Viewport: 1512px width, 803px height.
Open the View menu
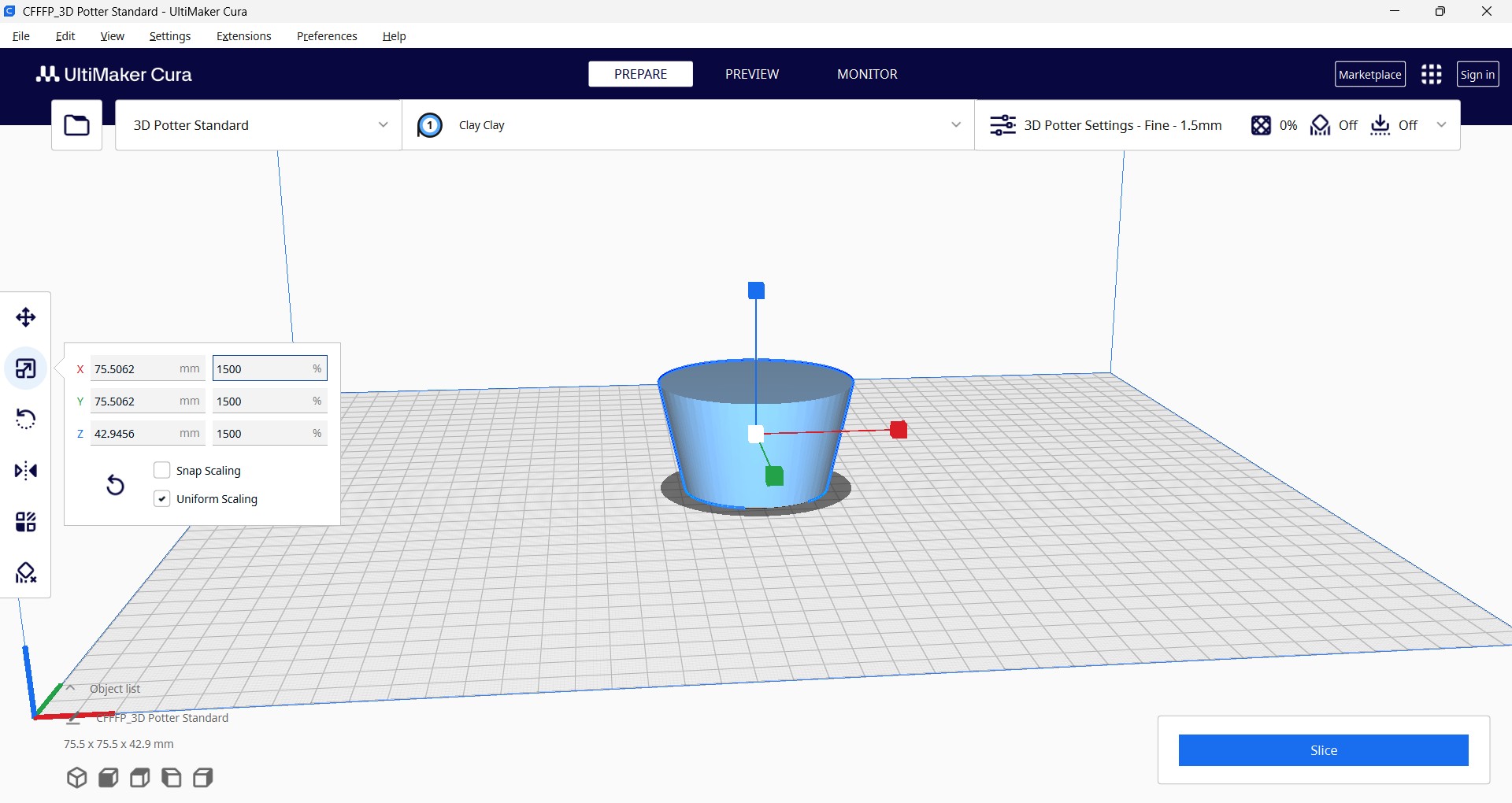click(113, 36)
